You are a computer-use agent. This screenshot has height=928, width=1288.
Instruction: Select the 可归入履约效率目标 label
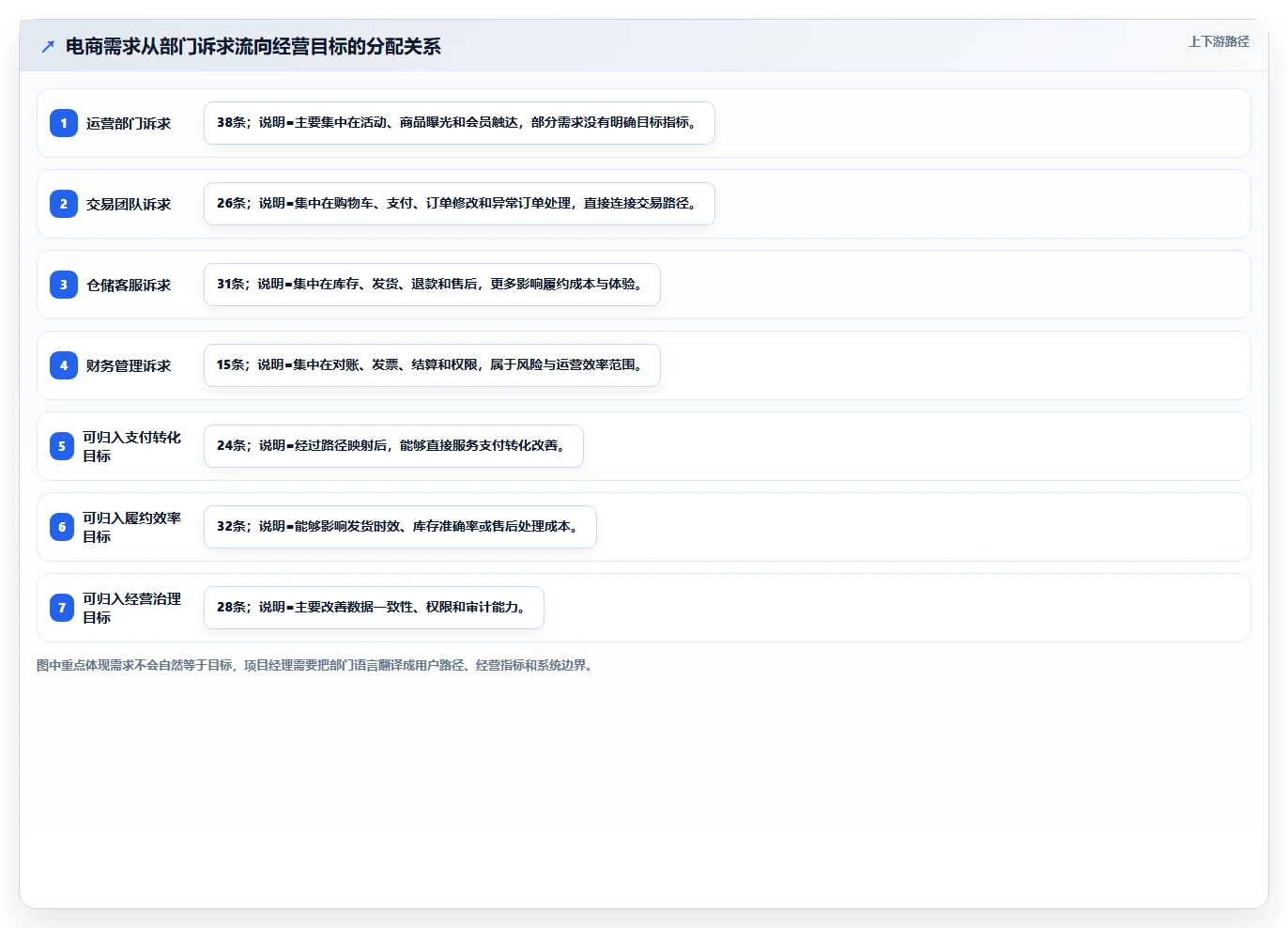tap(131, 527)
